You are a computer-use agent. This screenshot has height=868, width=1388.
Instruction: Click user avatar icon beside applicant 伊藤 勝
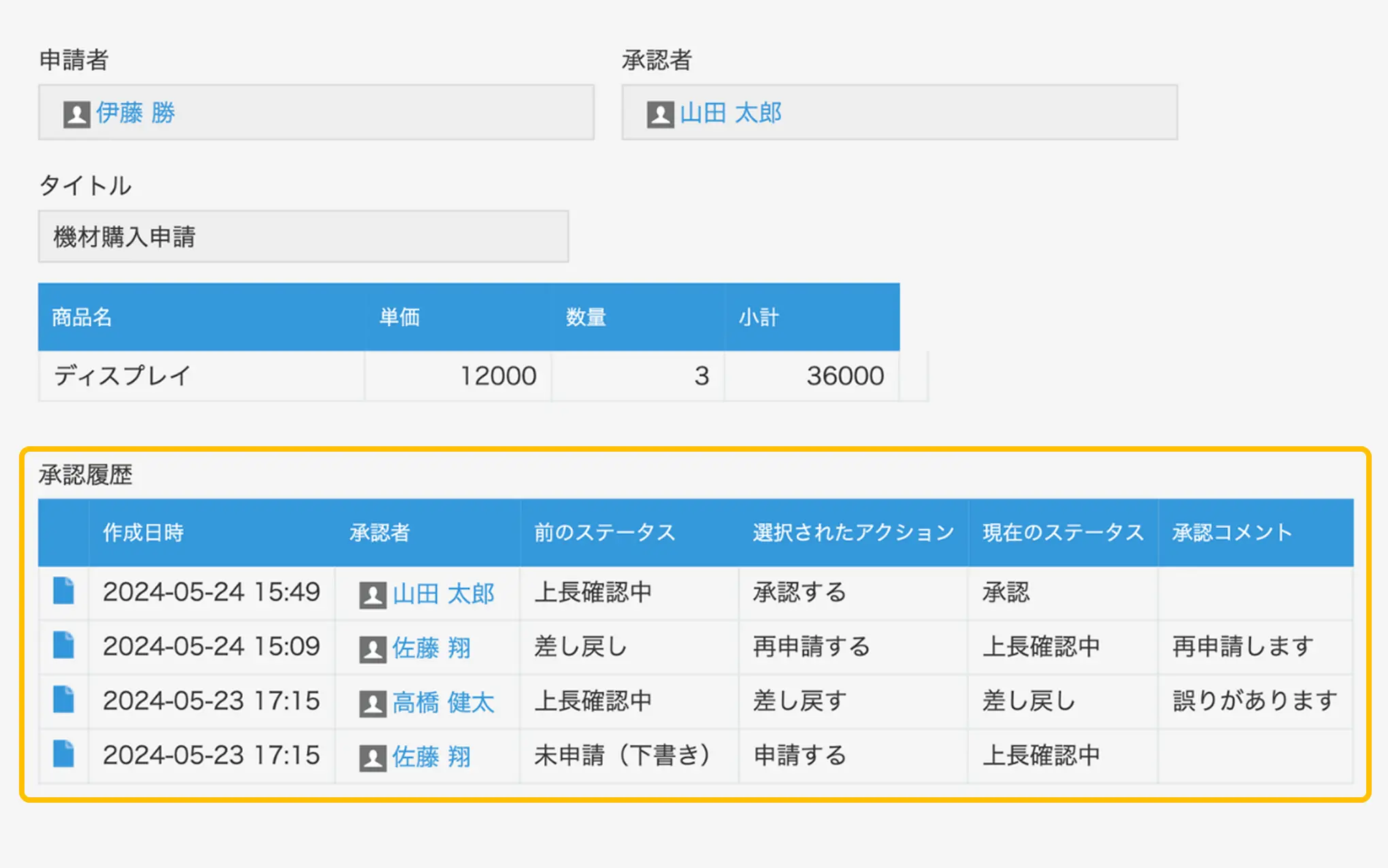(x=76, y=114)
